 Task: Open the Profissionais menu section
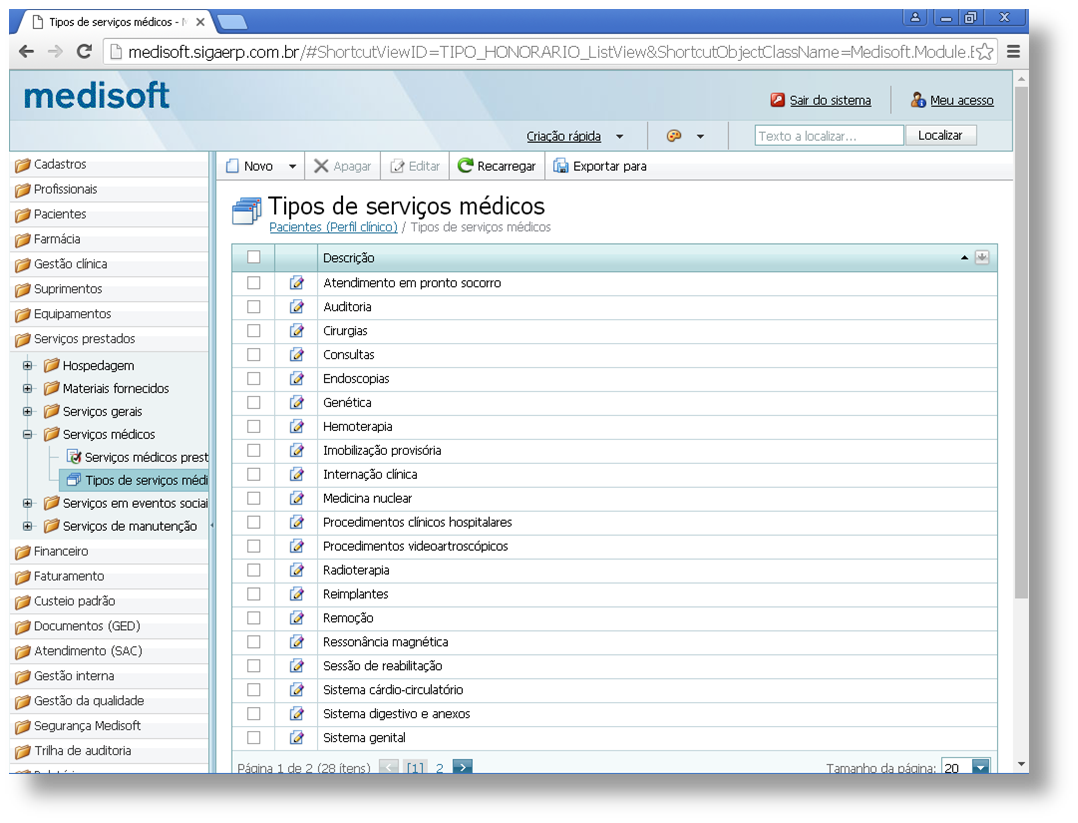110,189
